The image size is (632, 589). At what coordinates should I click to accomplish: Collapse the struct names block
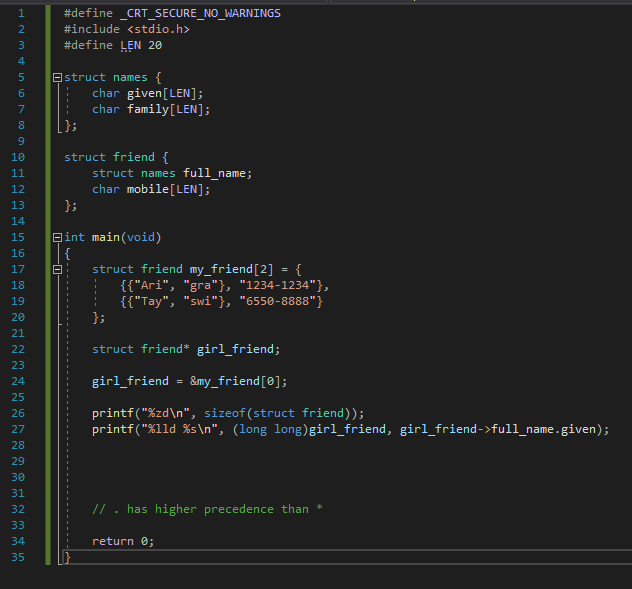[x=57, y=77]
